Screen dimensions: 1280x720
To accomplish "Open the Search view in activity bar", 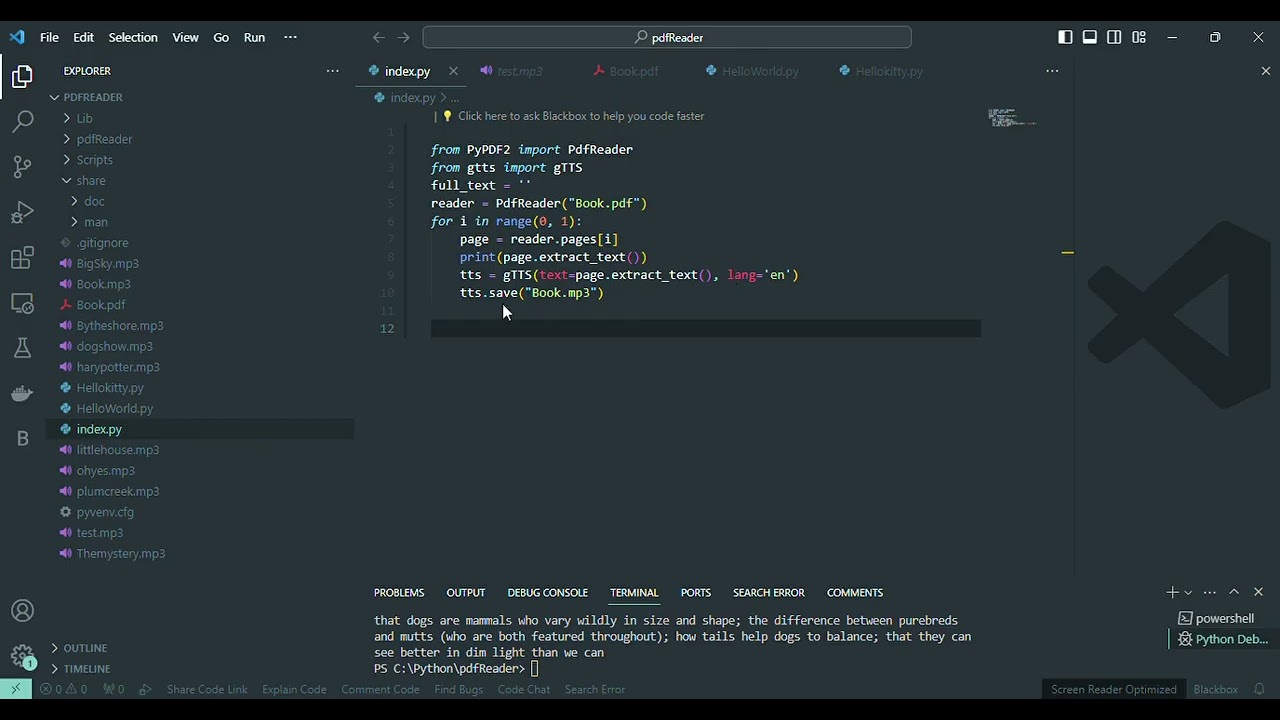I will (x=22, y=122).
